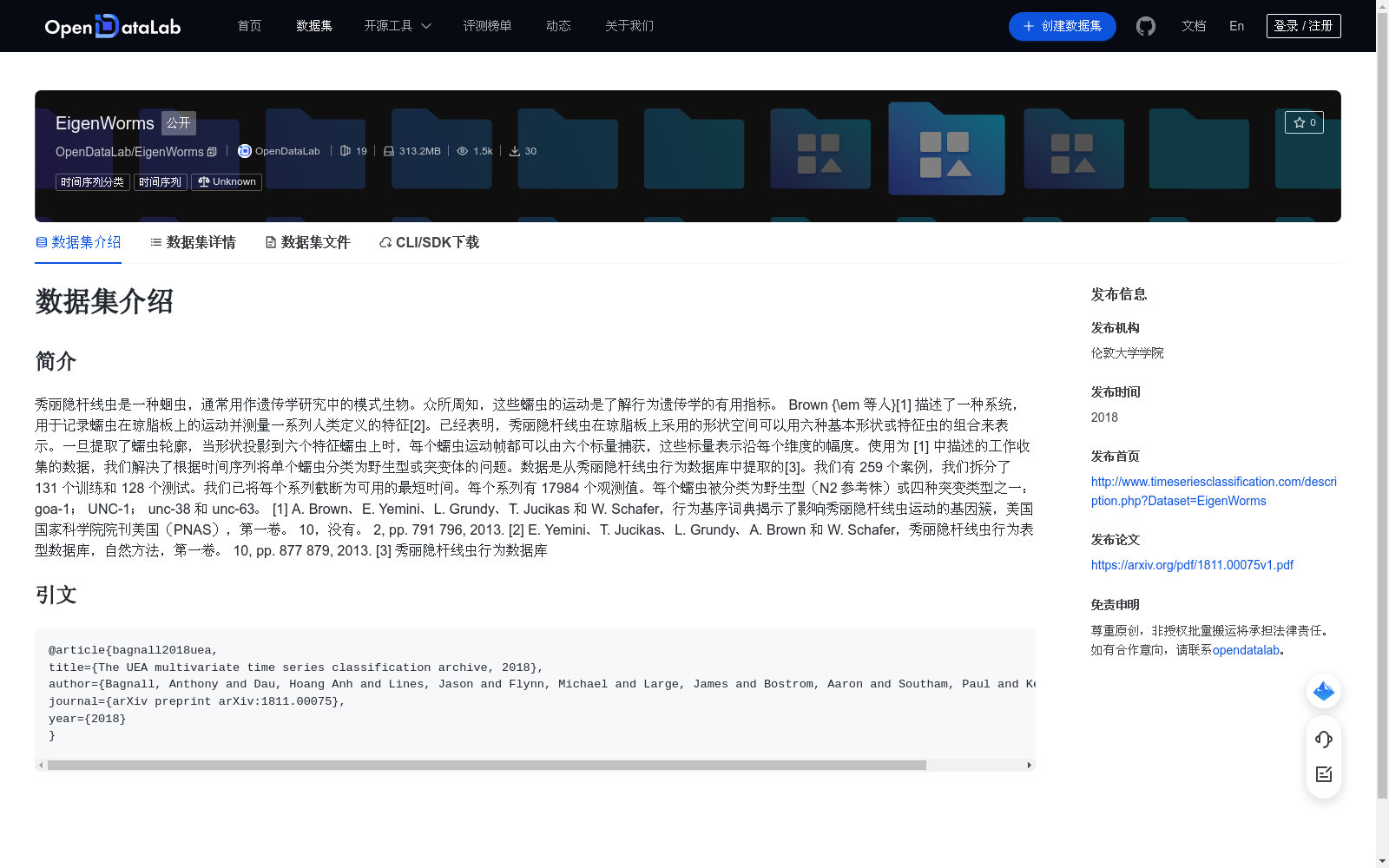1389x868 pixels.
Task: Click the 时间序列分类 tag
Action: click(93, 182)
